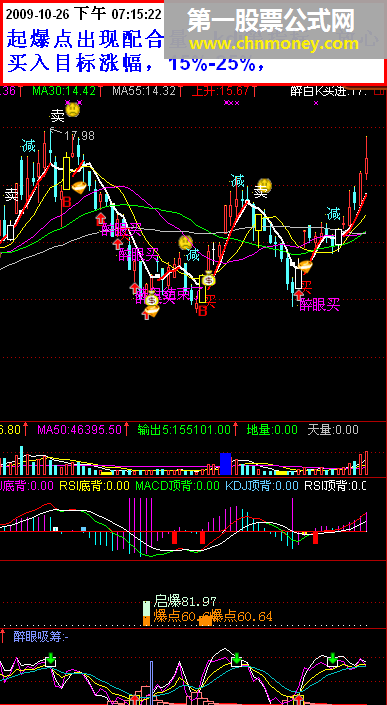The height and width of the screenshot is (705, 387).
Task: Click the timestamp 2009-10-26 下午 07:15:22
Action: (x=84, y=14)
